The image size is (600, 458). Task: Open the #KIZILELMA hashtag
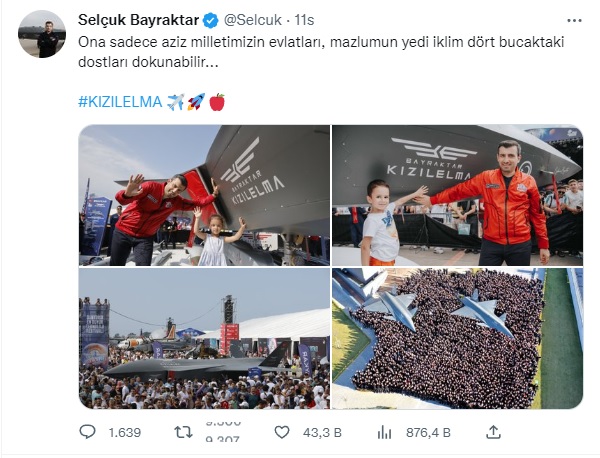[x=121, y=102]
